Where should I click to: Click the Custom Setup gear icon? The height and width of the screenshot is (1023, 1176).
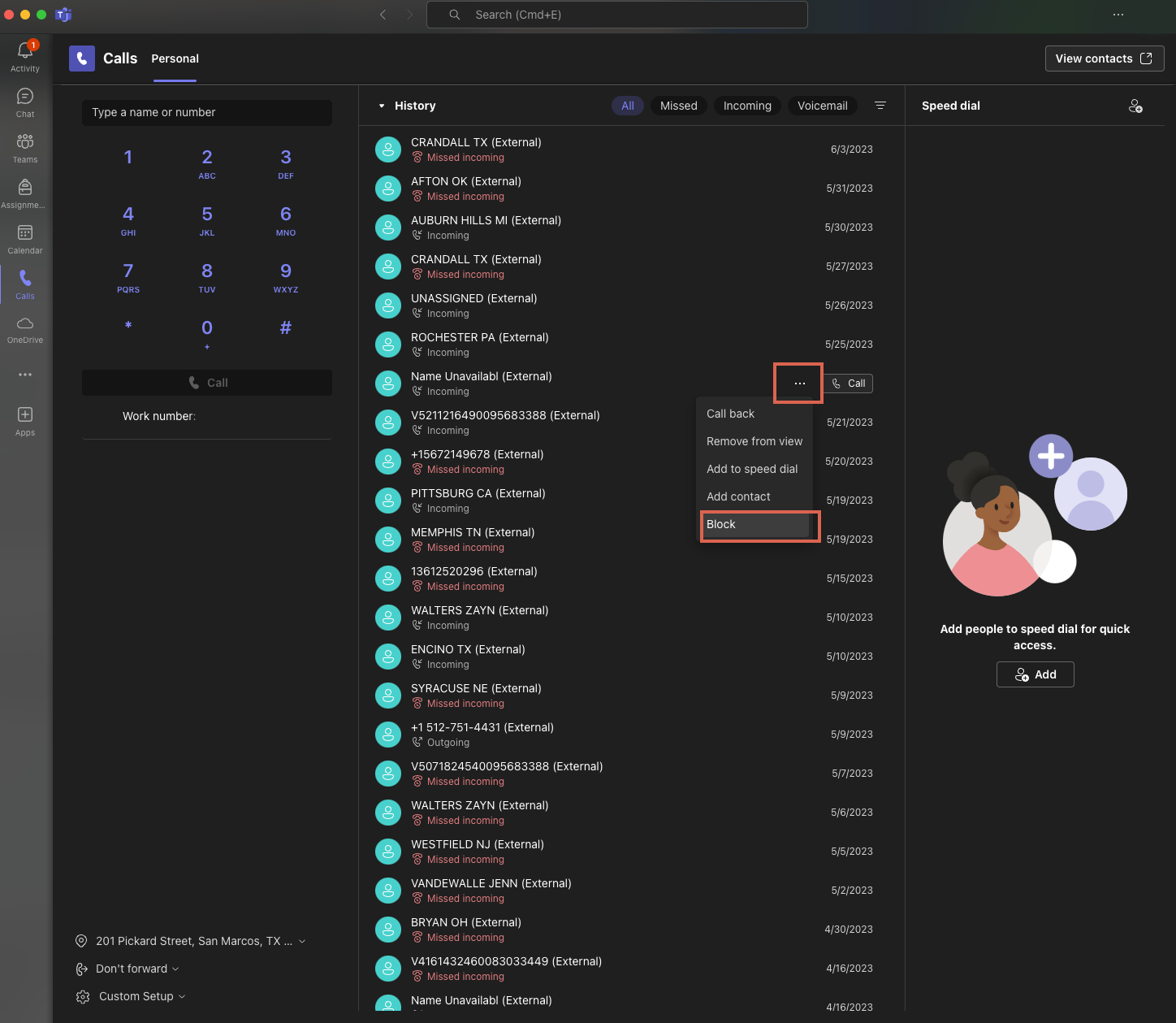(x=83, y=996)
